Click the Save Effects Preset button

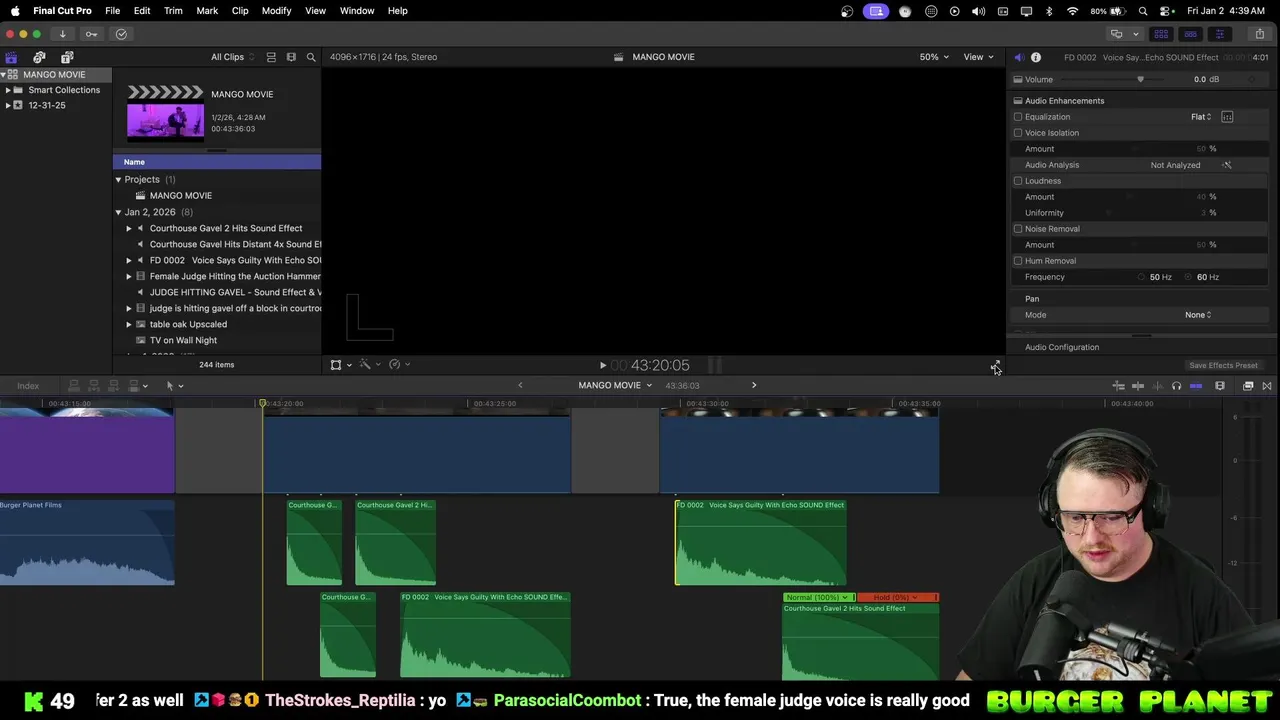tap(1223, 366)
